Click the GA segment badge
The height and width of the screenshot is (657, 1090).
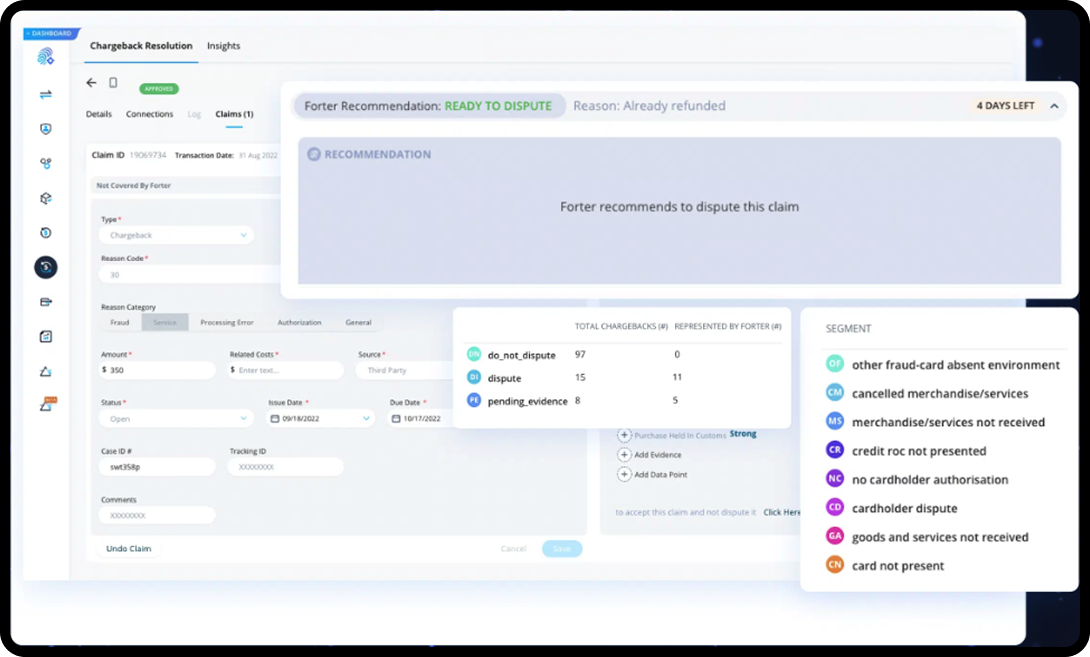pos(835,536)
